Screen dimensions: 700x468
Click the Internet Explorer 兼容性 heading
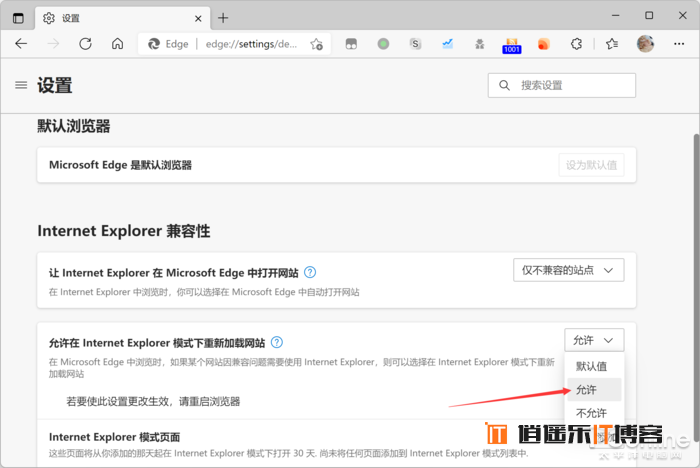124,231
